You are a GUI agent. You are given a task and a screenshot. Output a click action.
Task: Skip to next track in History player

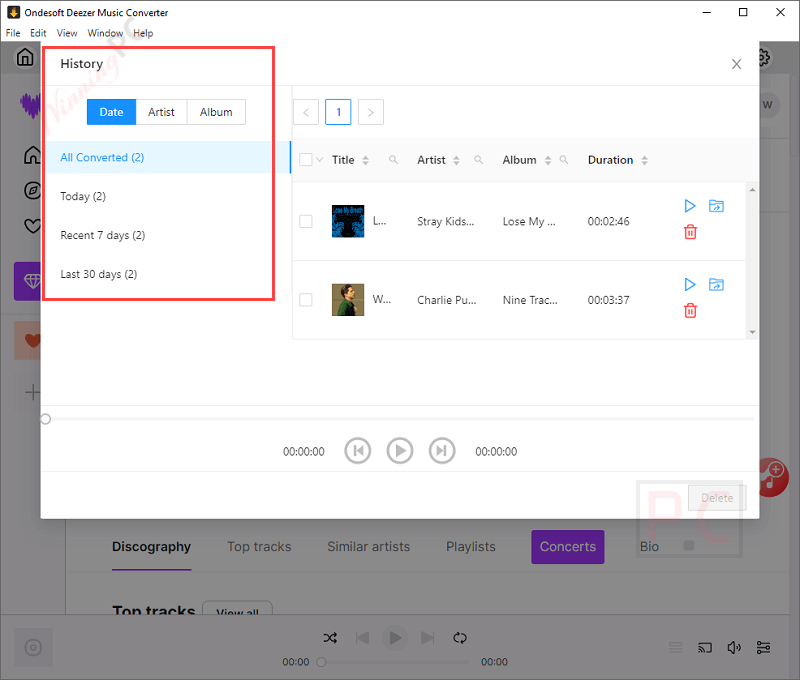click(x=441, y=451)
